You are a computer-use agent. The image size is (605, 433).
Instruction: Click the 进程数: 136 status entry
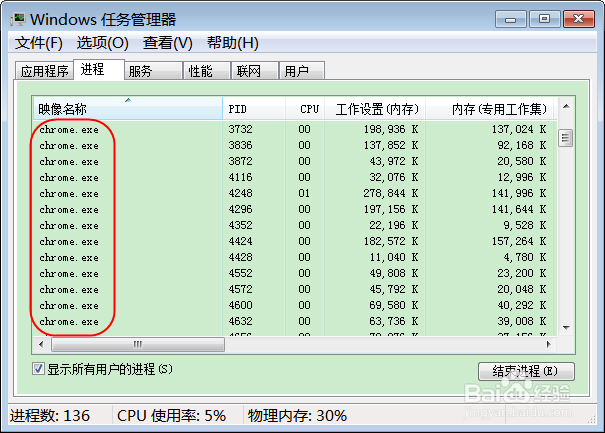pyautogui.click(x=50, y=416)
